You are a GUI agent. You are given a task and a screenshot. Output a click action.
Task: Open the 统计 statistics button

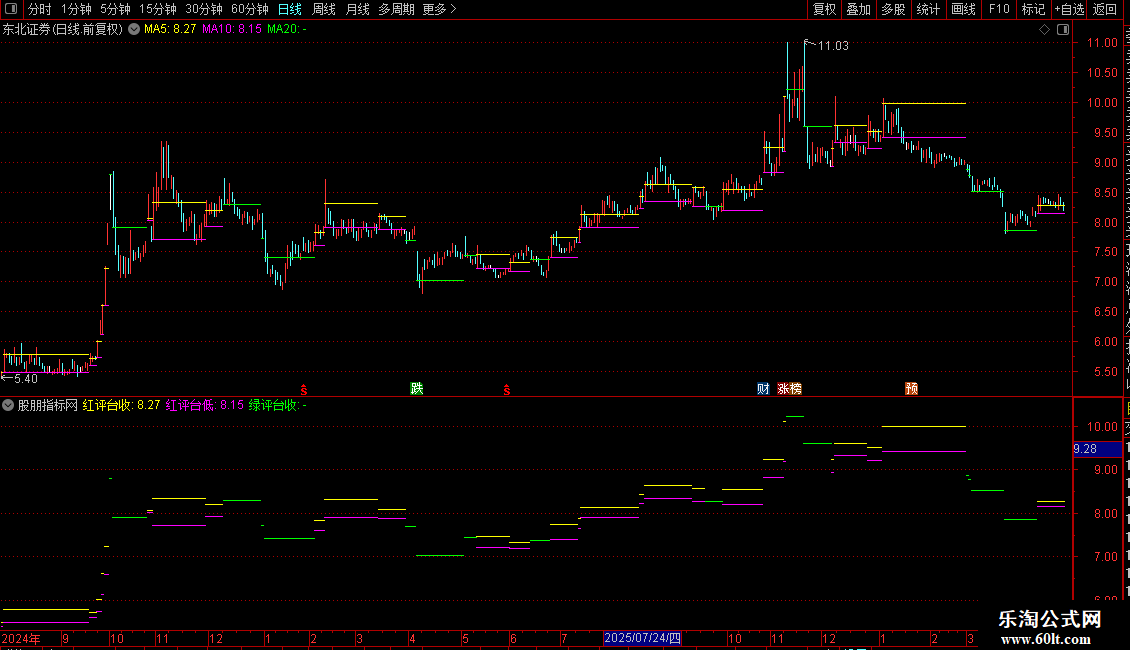(x=927, y=9)
